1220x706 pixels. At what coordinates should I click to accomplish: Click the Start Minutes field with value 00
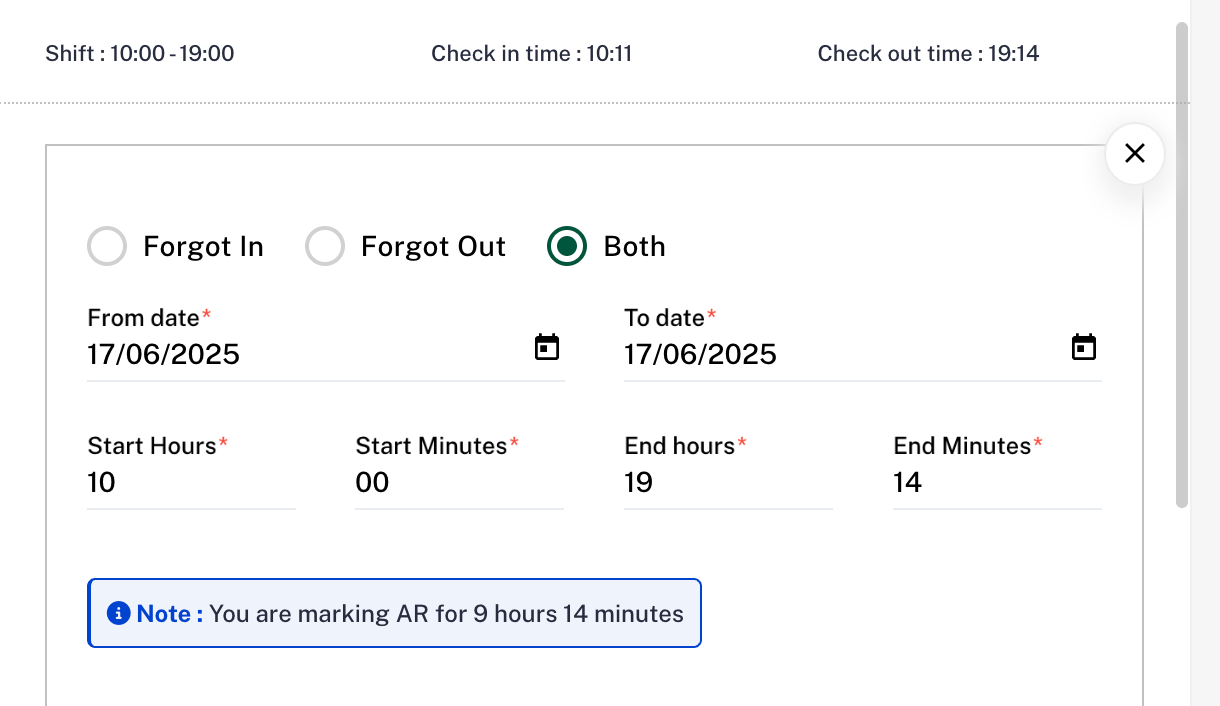click(459, 483)
